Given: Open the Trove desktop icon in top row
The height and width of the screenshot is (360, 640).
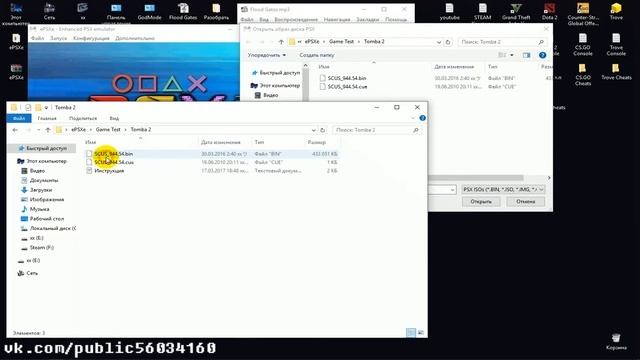Looking at the screenshot, I should pos(616,11).
